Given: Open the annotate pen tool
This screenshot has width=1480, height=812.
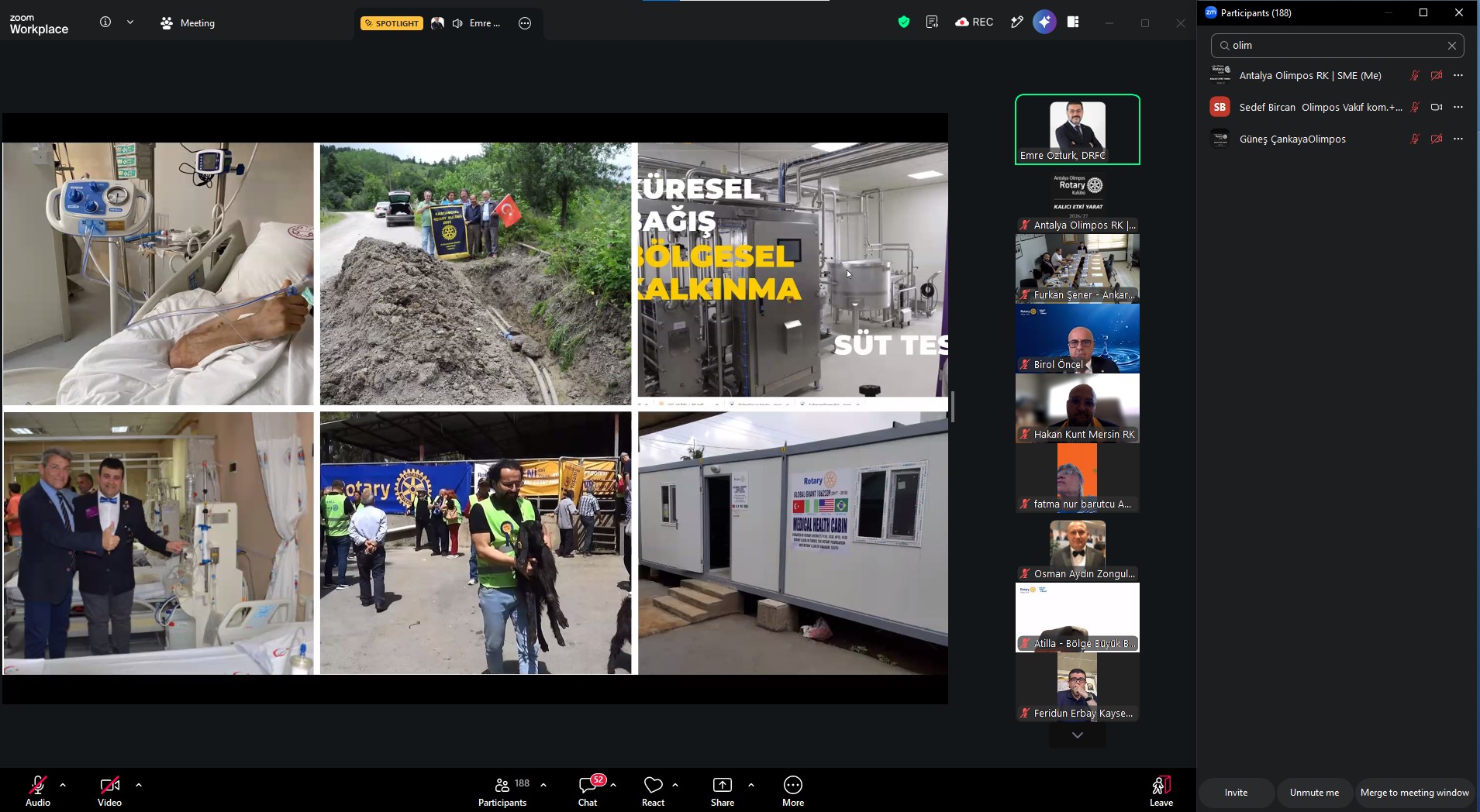Looking at the screenshot, I should click(1017, 22).
